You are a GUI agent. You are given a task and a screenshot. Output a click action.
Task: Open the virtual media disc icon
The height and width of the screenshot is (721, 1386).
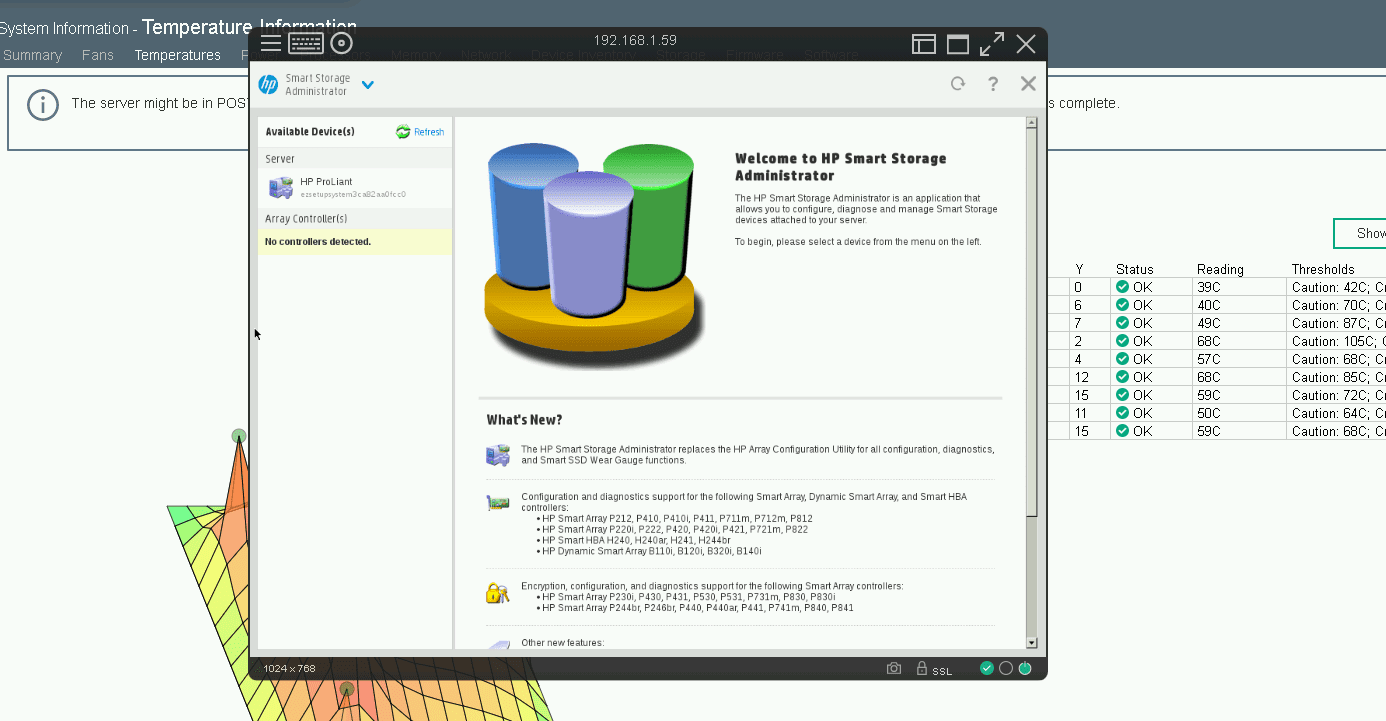(x=342, y=43)
